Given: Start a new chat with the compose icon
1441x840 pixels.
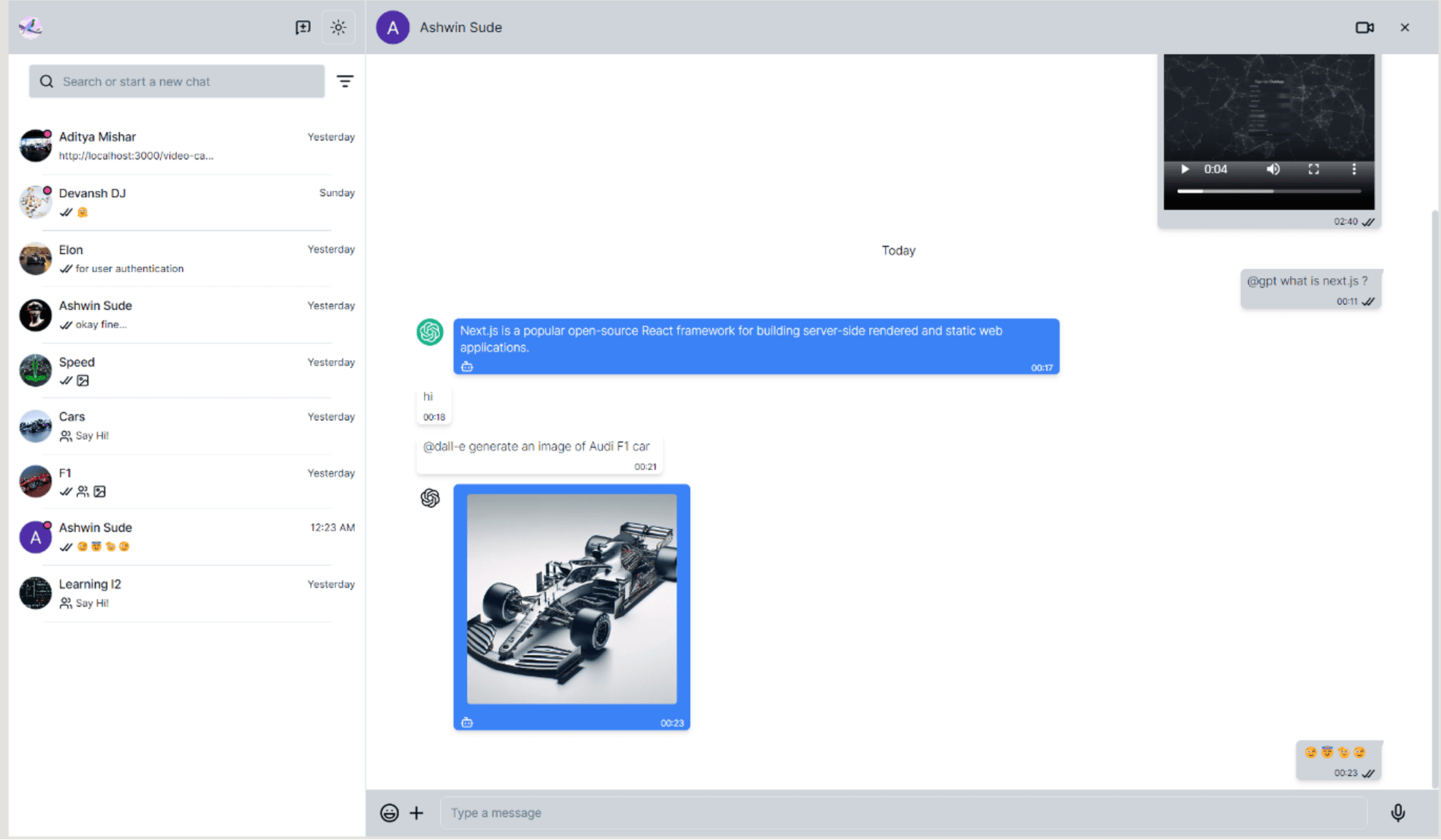Looking at the screenshot, I should tap(303, 27).
